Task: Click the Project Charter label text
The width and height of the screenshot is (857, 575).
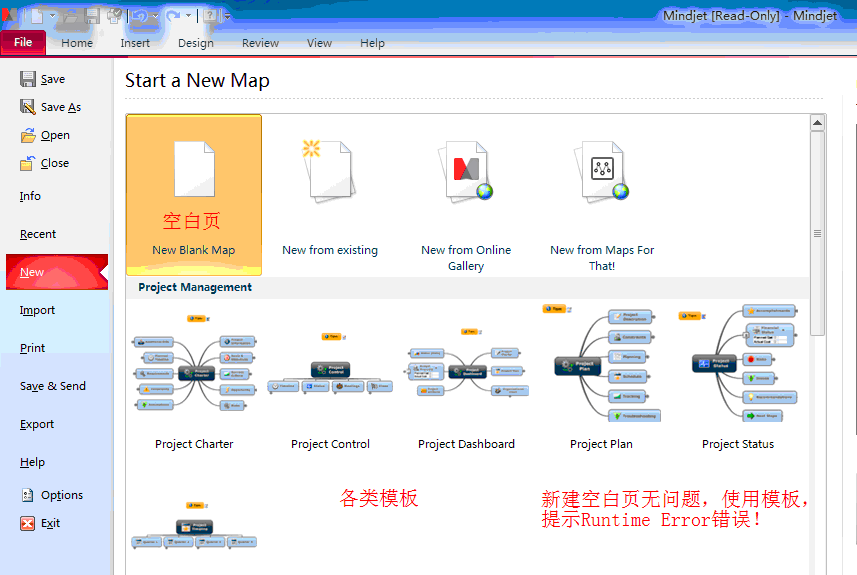Action: [194, 444]
